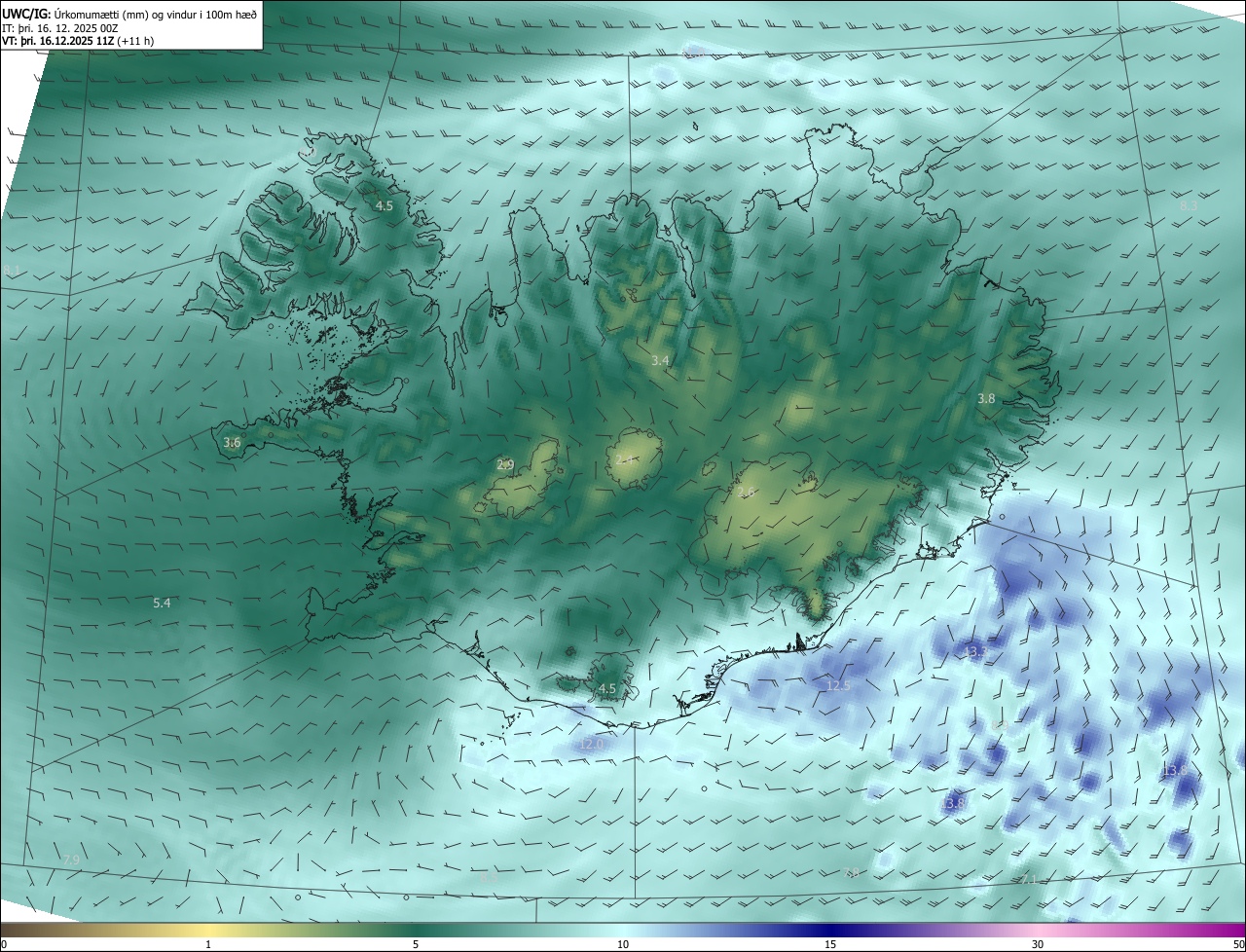Click the 4.5 value on the south coast glacier

coord(607,689)
